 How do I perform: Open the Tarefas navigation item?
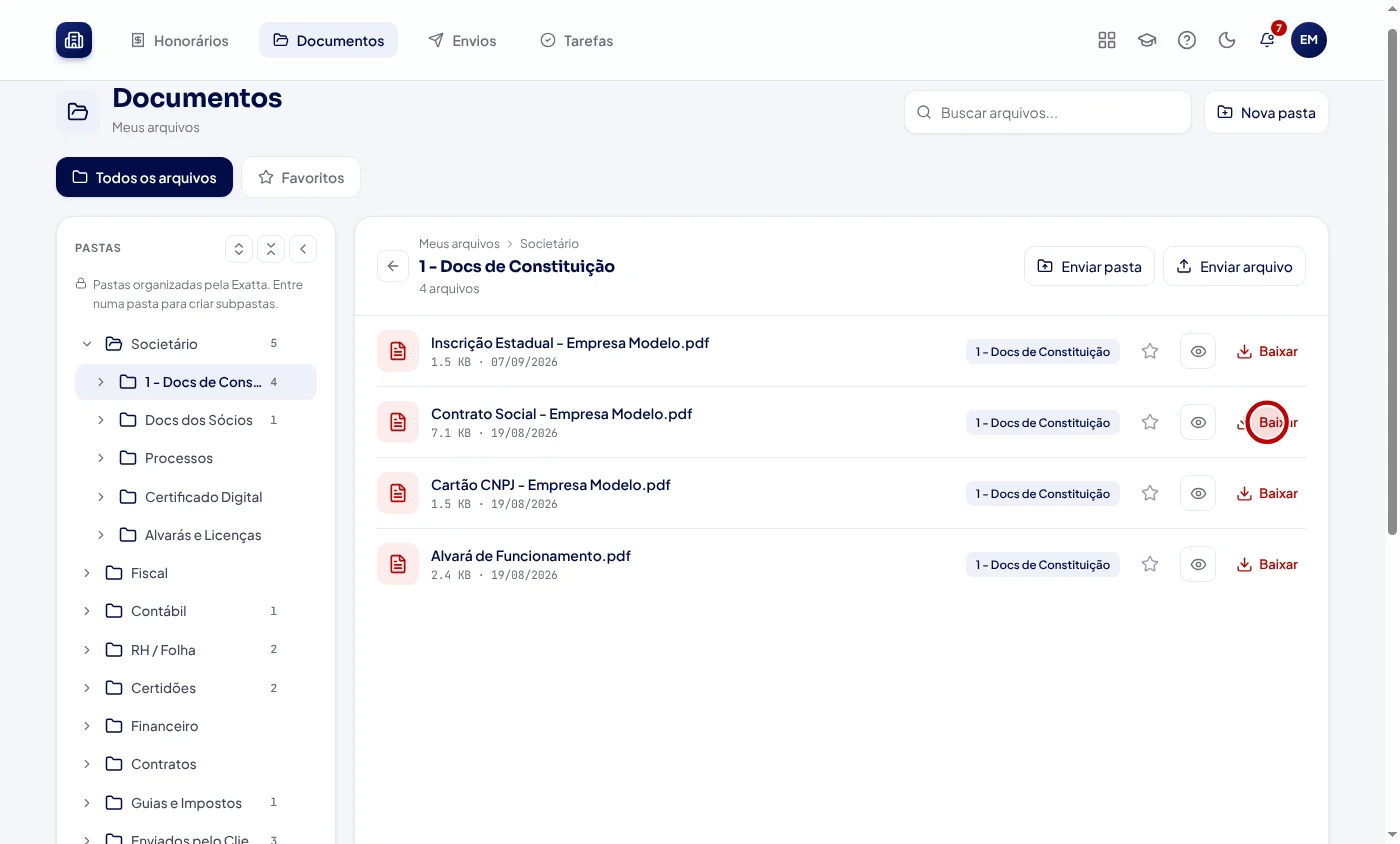coord(577,40)
